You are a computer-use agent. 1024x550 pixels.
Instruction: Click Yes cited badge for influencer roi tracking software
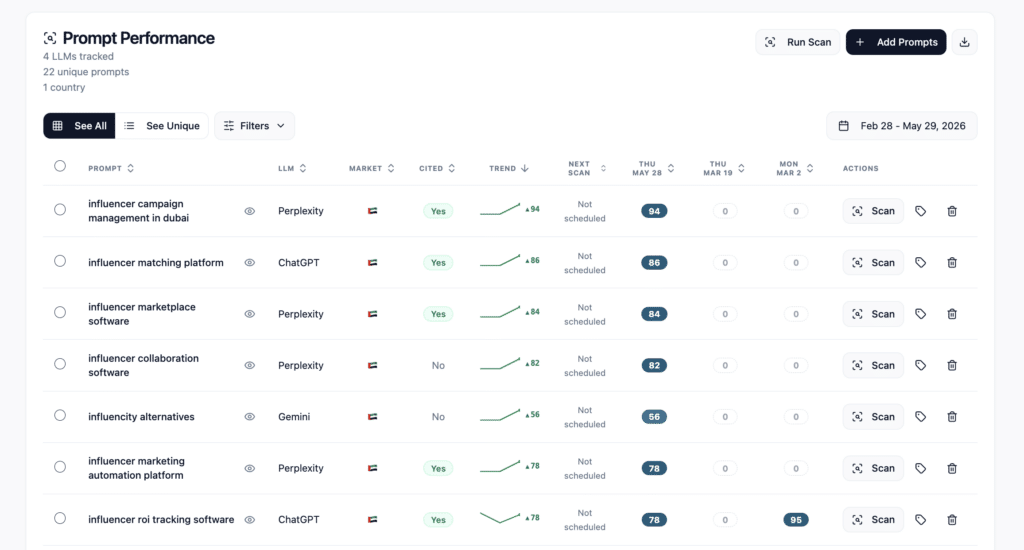pos(438,520)
